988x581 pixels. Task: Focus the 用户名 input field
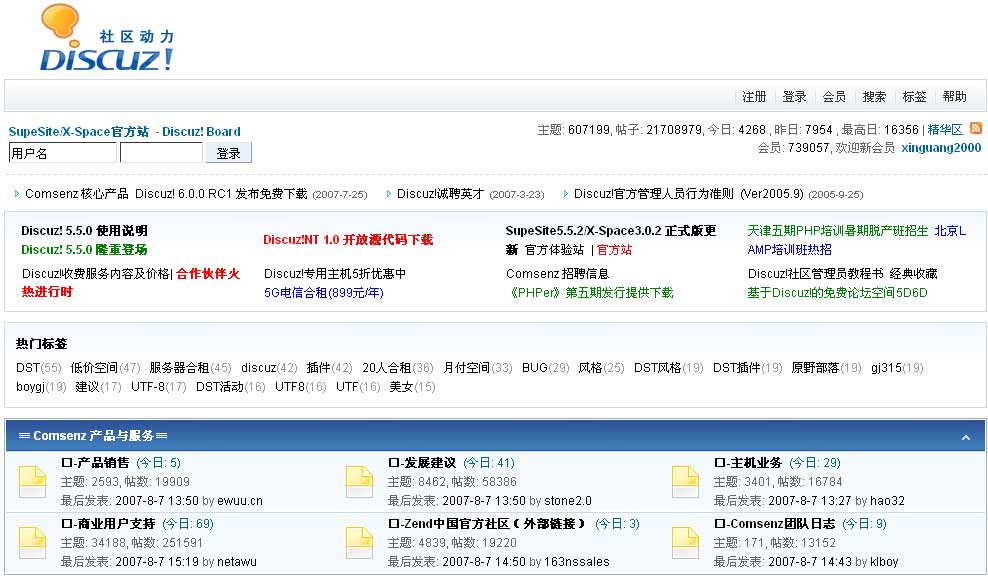62,153
